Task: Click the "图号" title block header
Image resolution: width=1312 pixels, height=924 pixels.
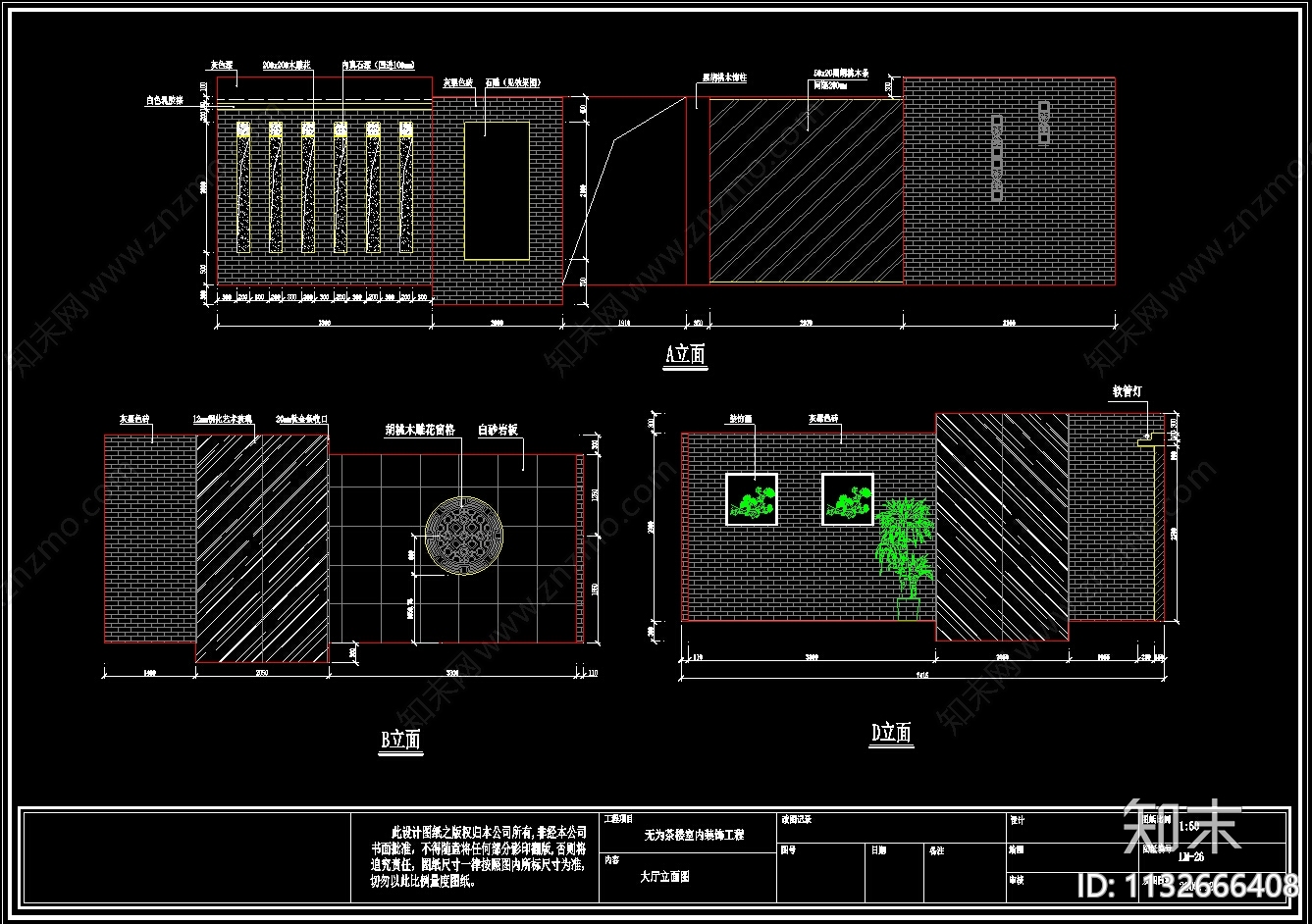Action: (x=788, y=850)
